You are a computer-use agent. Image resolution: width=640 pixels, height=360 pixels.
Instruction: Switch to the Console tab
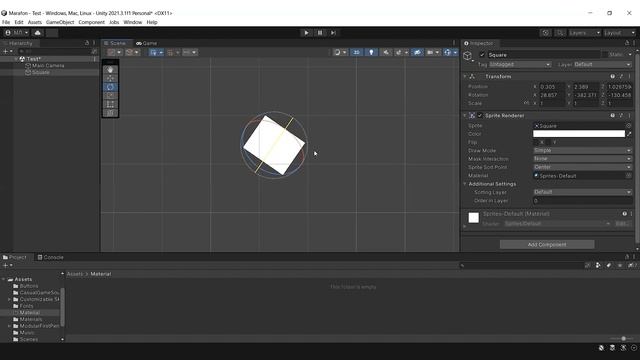(x=51, y=257)
